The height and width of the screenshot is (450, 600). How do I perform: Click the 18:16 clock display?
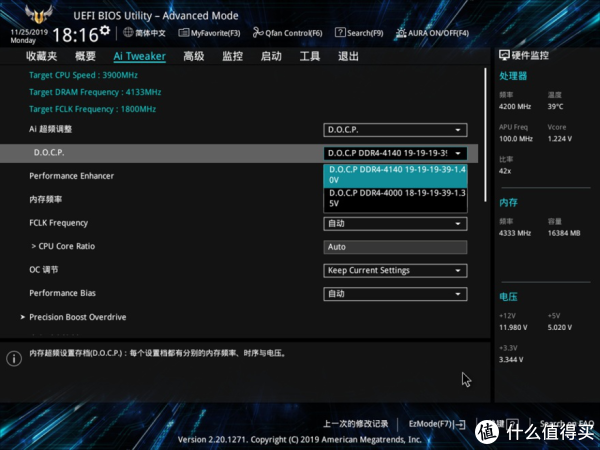(75, 35)
